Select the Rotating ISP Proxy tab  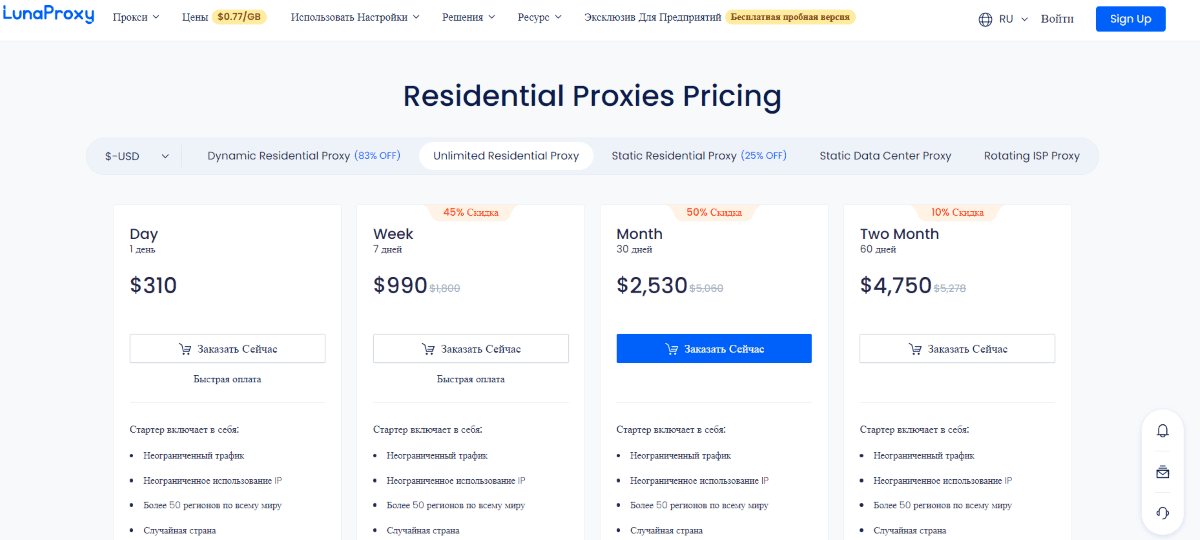[1032, 156]
